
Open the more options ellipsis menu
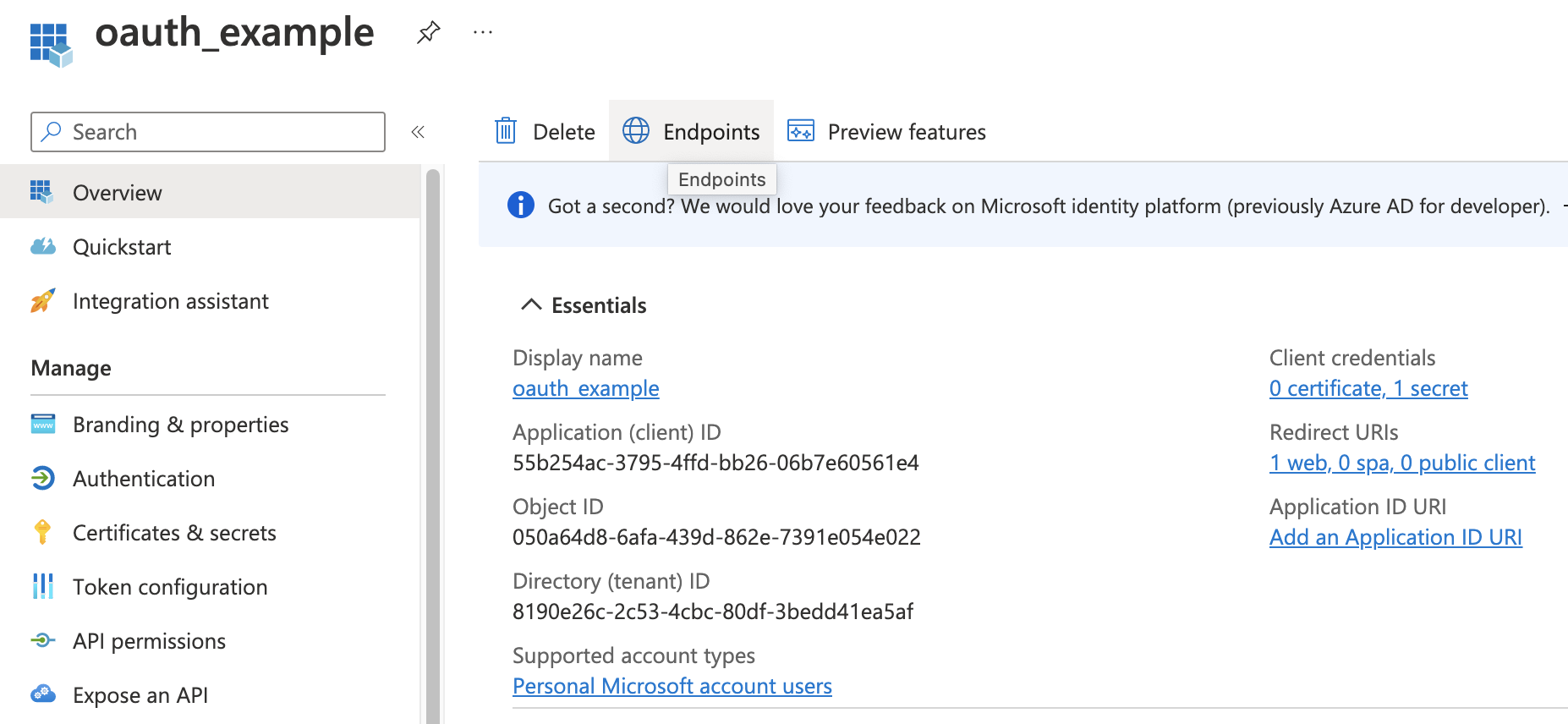tap(483, 32)
